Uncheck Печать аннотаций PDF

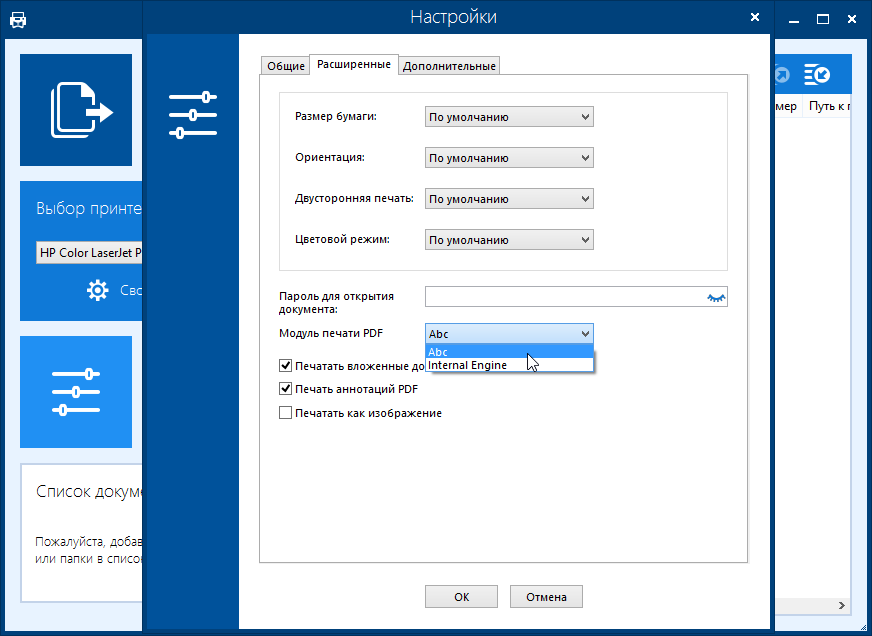click(x=285, y=389)
